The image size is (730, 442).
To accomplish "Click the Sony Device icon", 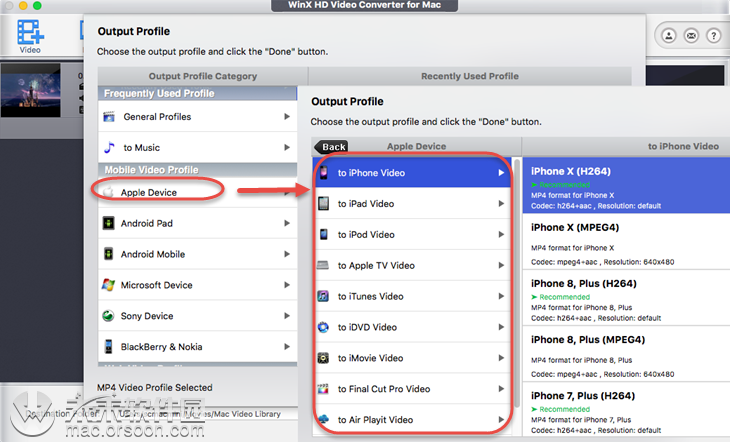I will click(x=108, y=315).
